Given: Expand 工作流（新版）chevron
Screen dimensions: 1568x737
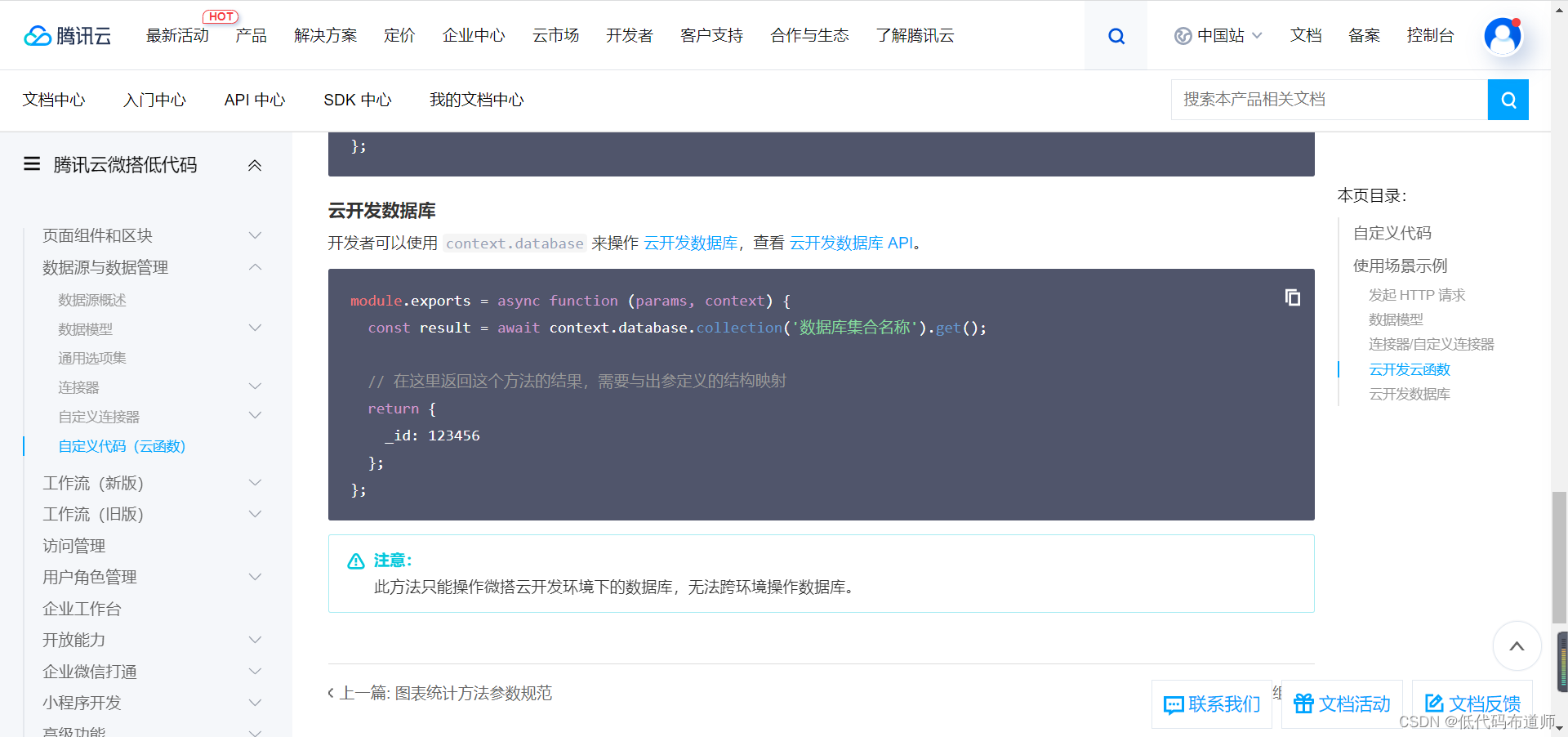Looking at the screenshot, I should tap(255, 483).
